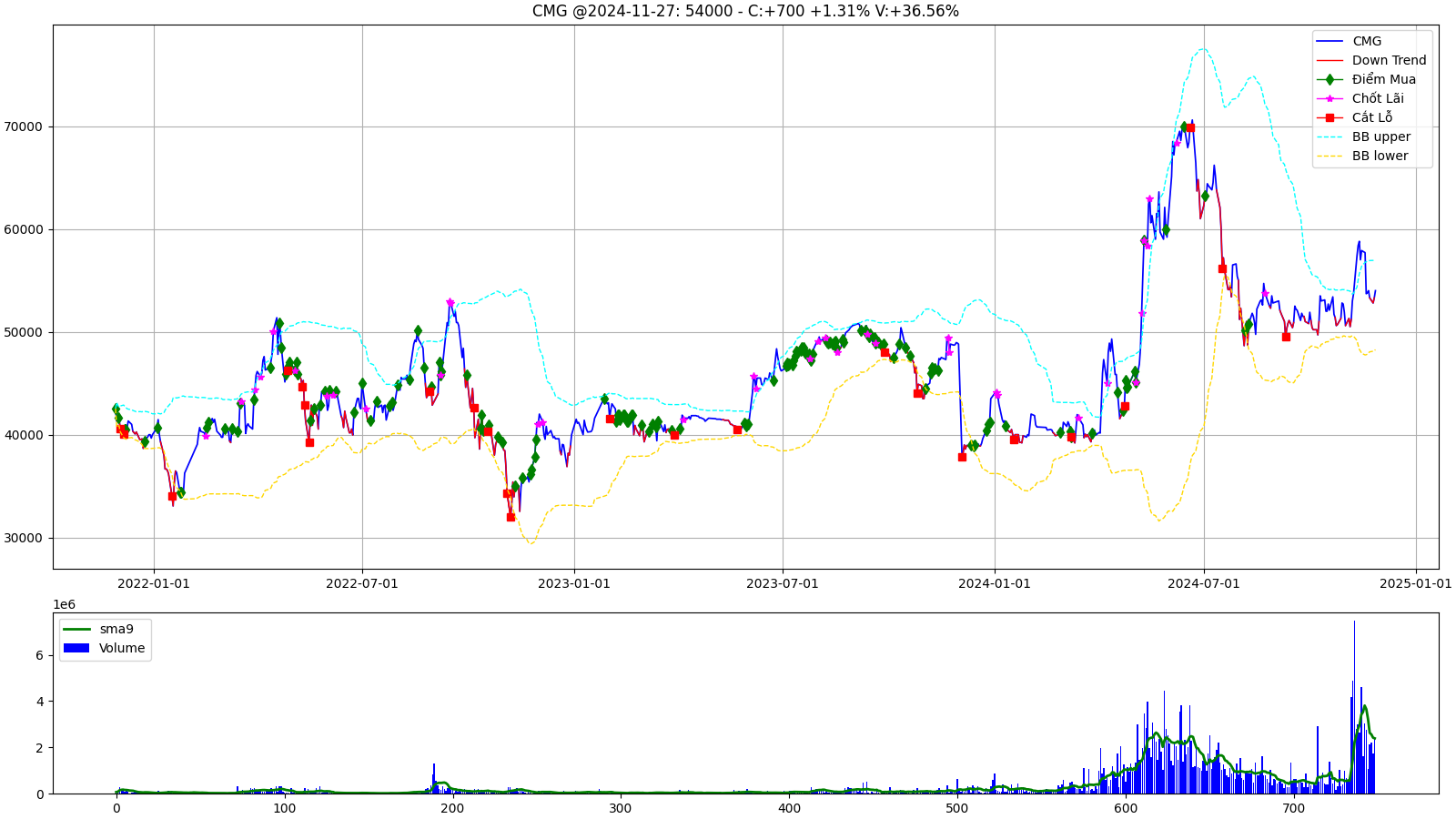Click the tallest volume bar near index 735

click(1354, 707)
